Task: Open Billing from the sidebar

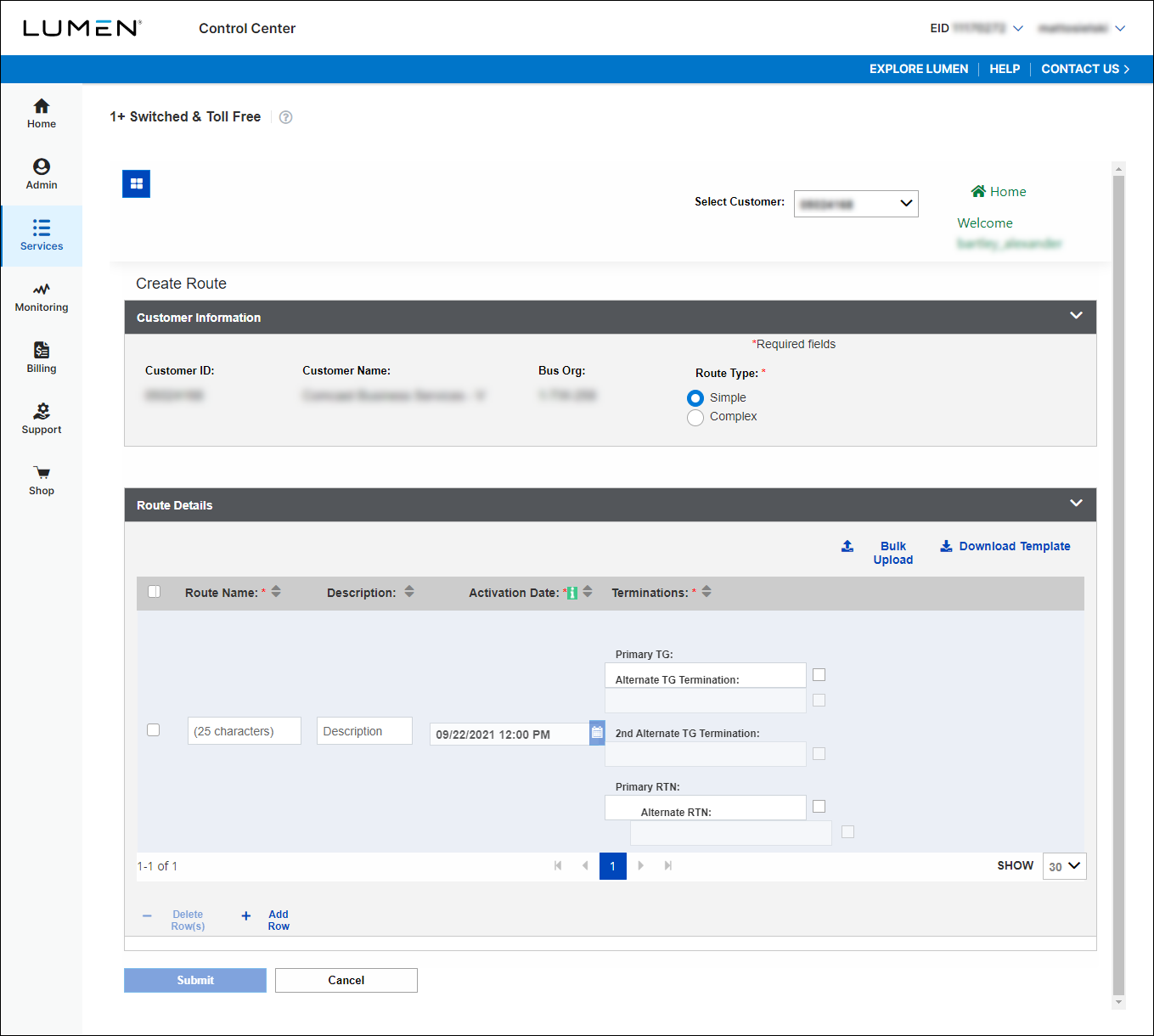Action: 42,358
